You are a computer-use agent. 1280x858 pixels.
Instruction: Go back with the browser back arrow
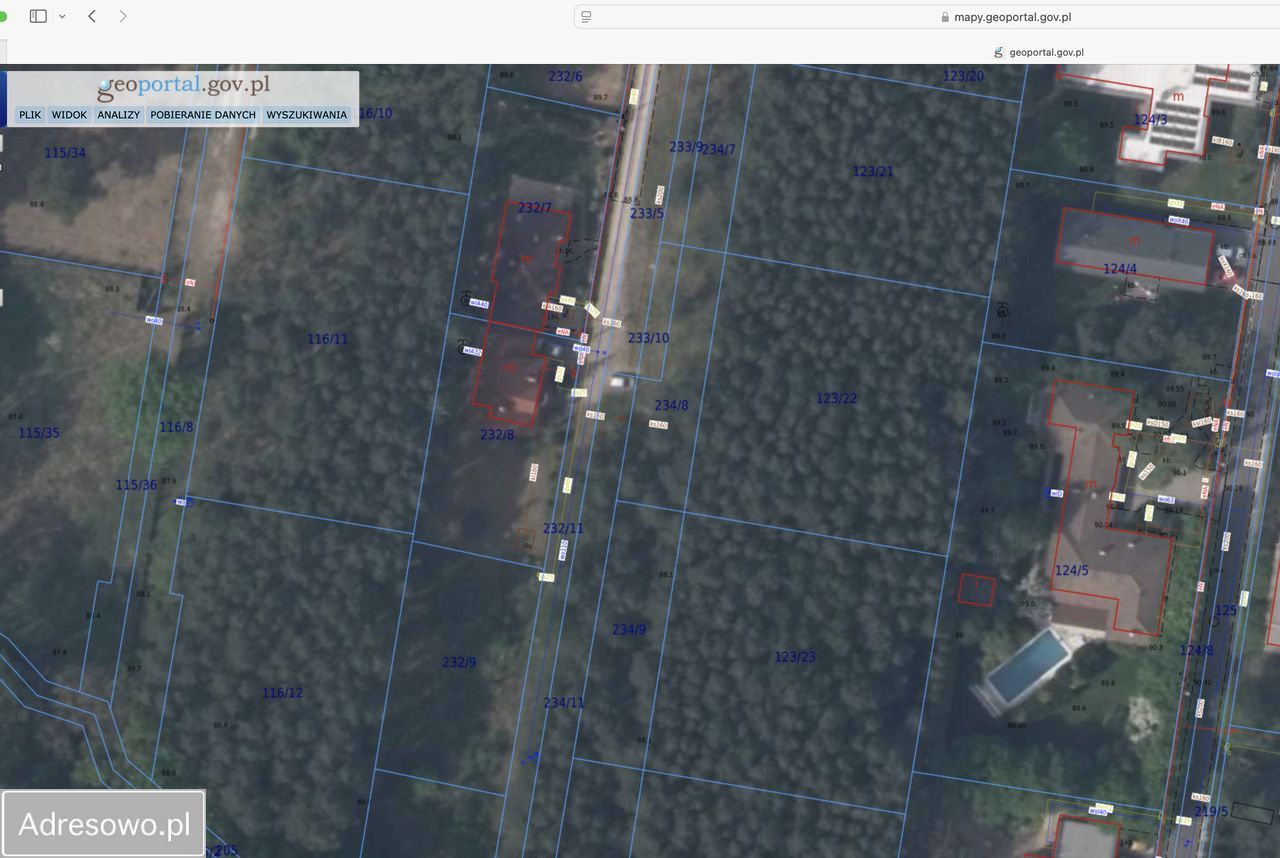tap(92, 16)
